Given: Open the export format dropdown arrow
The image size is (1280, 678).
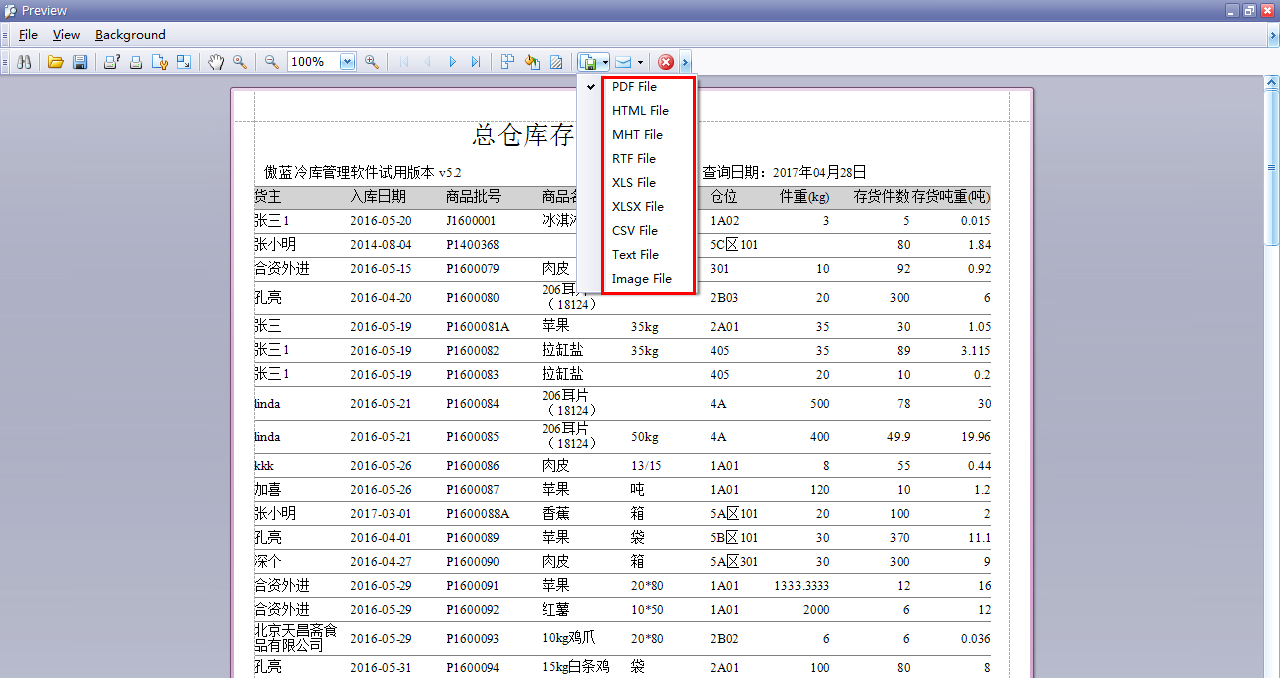Looking at the screenshot, I should 604,61.
